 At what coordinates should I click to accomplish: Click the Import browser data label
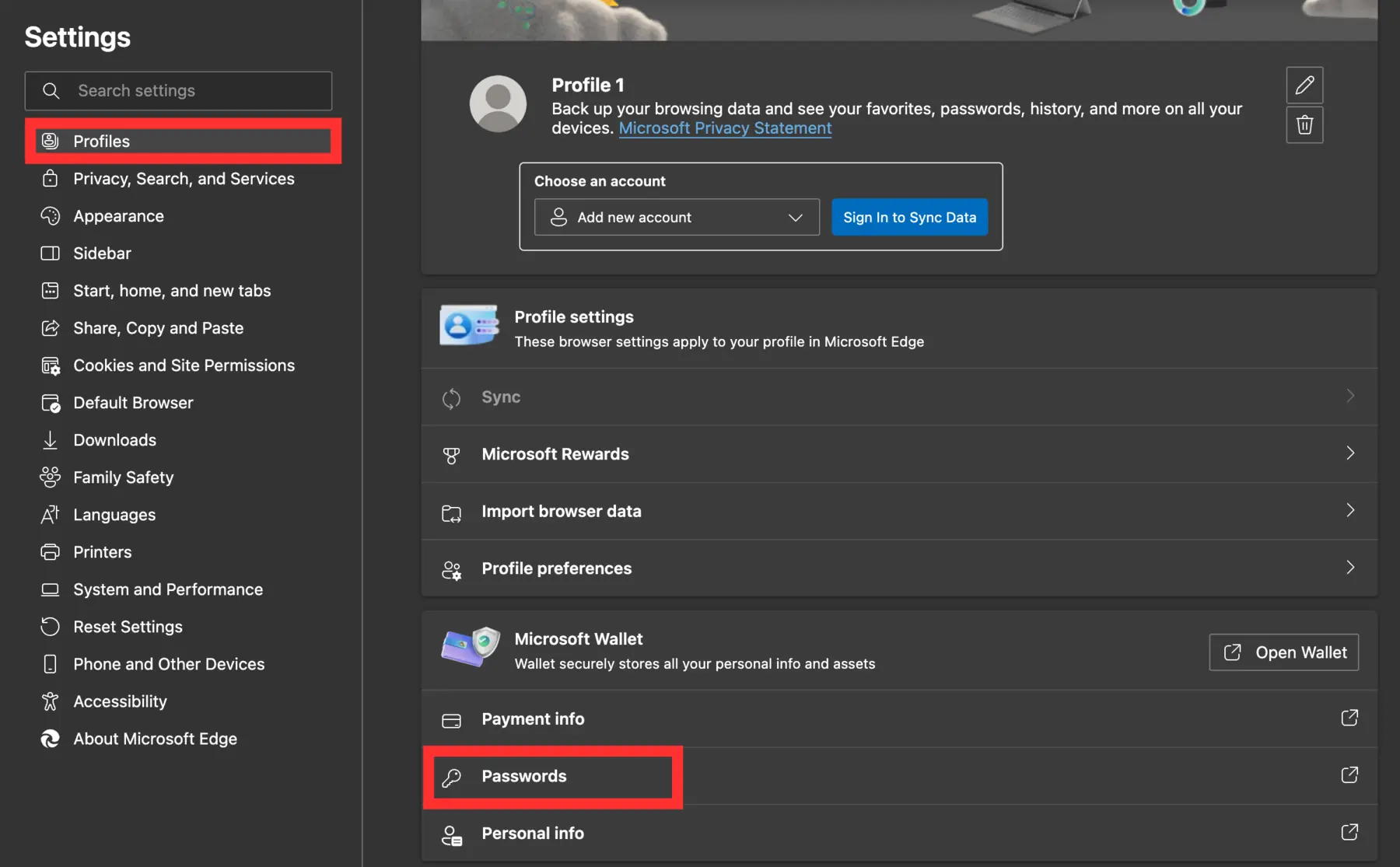pyautogui.click(x=561, y=512)
